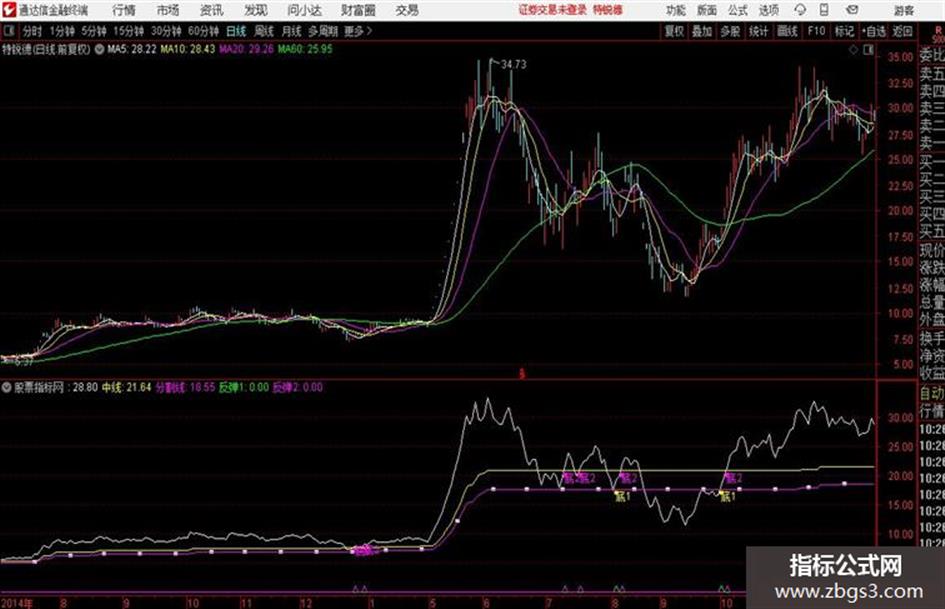Click the headset customer service icon
Image resolution: width=945 pixels, height=609 pixels.
click(800, 10)
